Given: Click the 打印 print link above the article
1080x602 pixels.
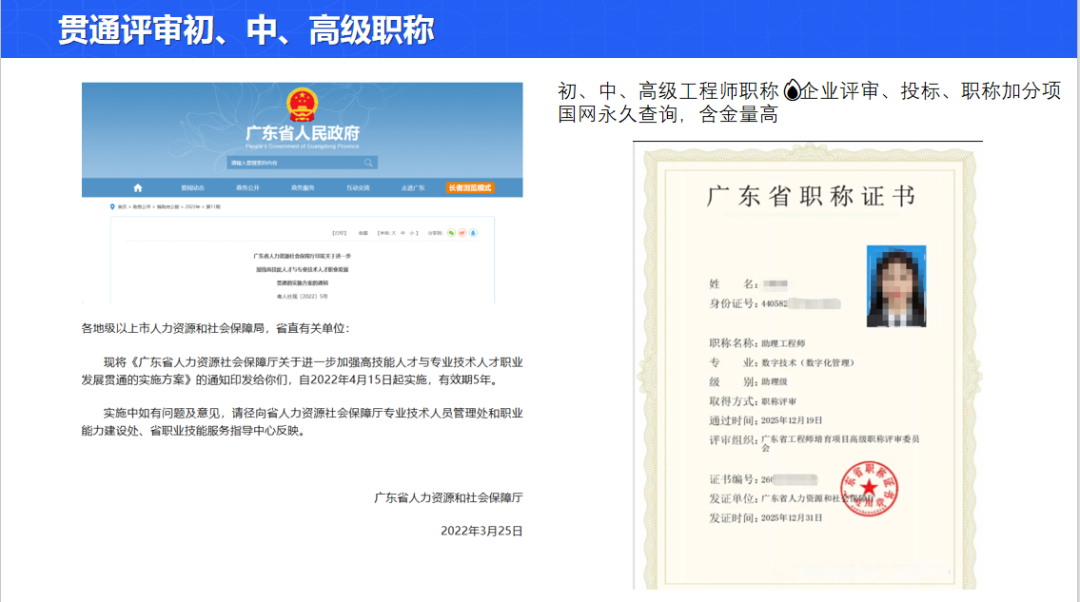Looking at the screenshot, I should [x=340, y=233].
